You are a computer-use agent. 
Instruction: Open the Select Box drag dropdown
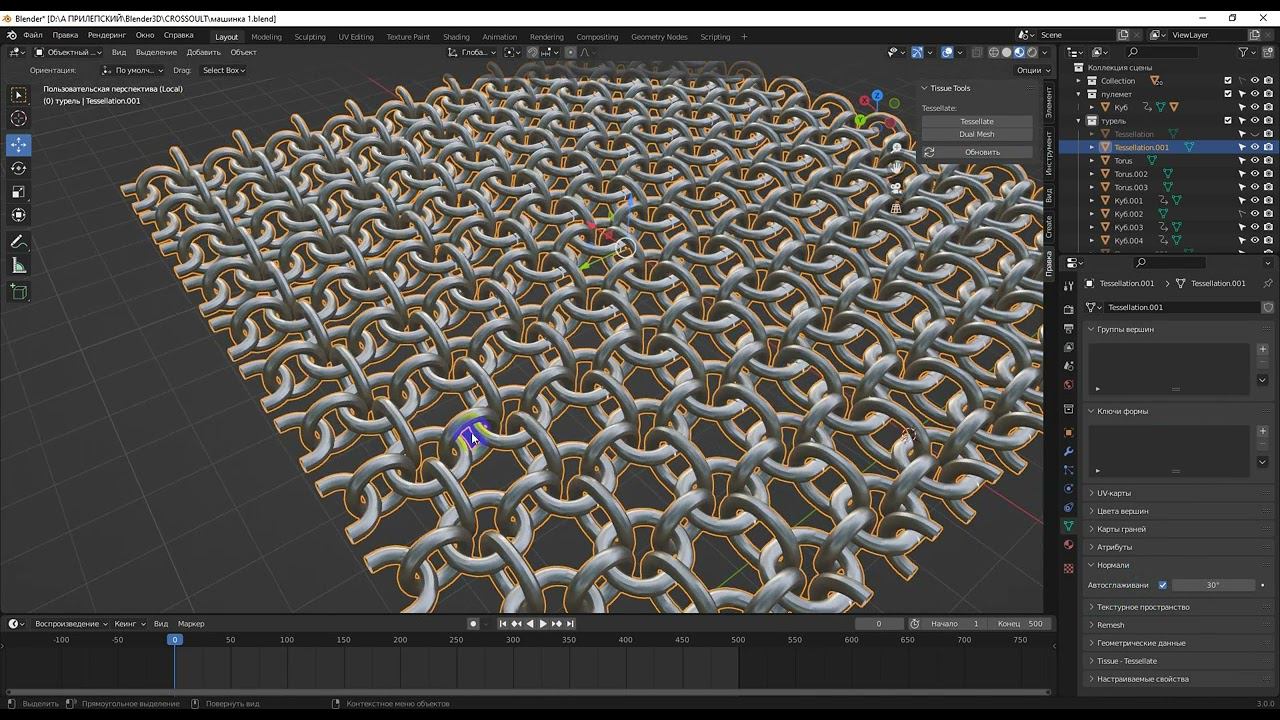223,70
